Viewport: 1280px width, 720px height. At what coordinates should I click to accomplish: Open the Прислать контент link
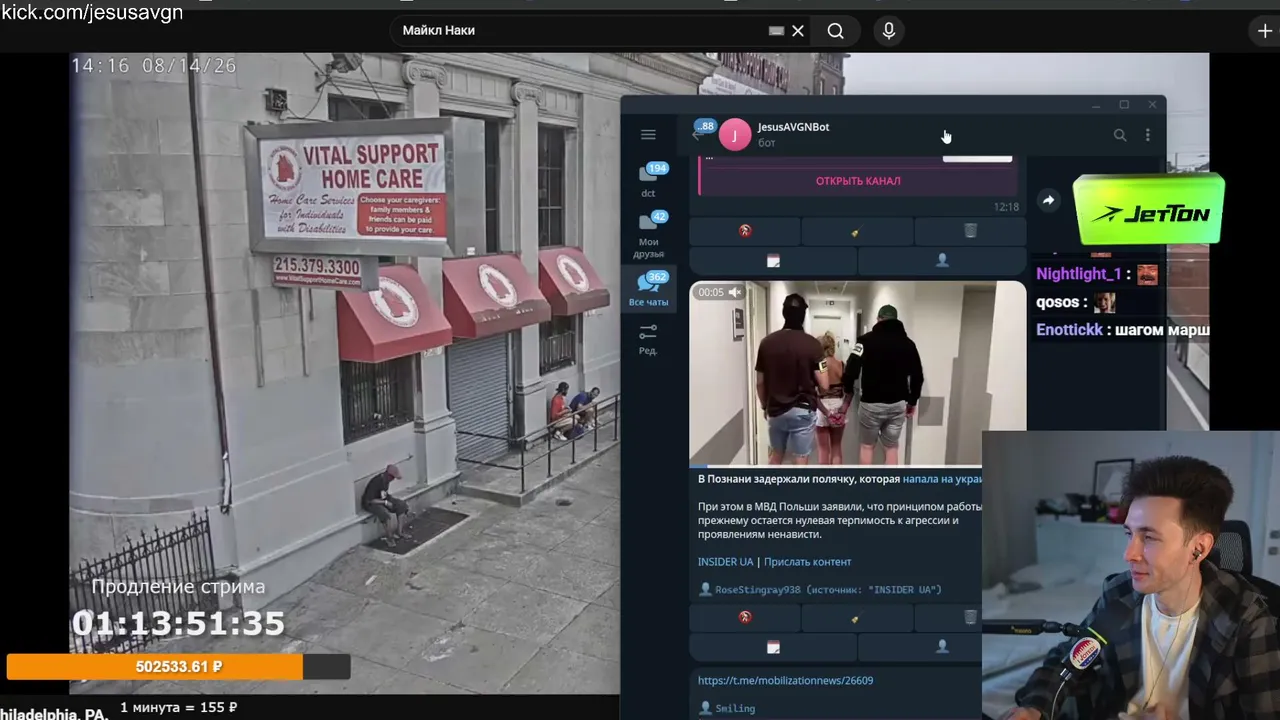click(807, 562)
